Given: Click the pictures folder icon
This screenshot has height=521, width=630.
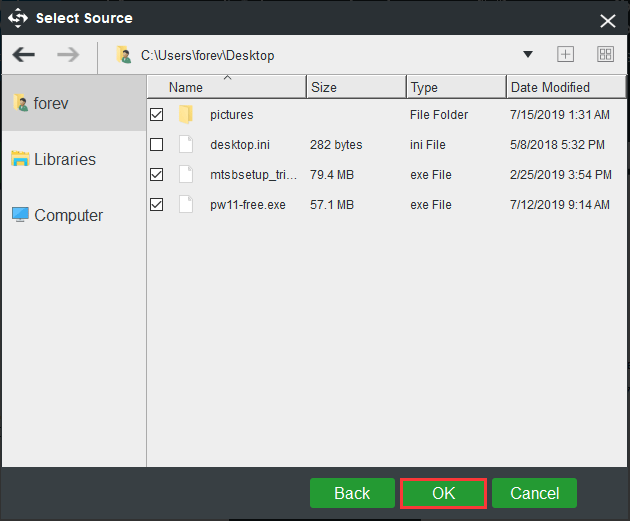Looking at the screenshot, I should click(186, 115).
